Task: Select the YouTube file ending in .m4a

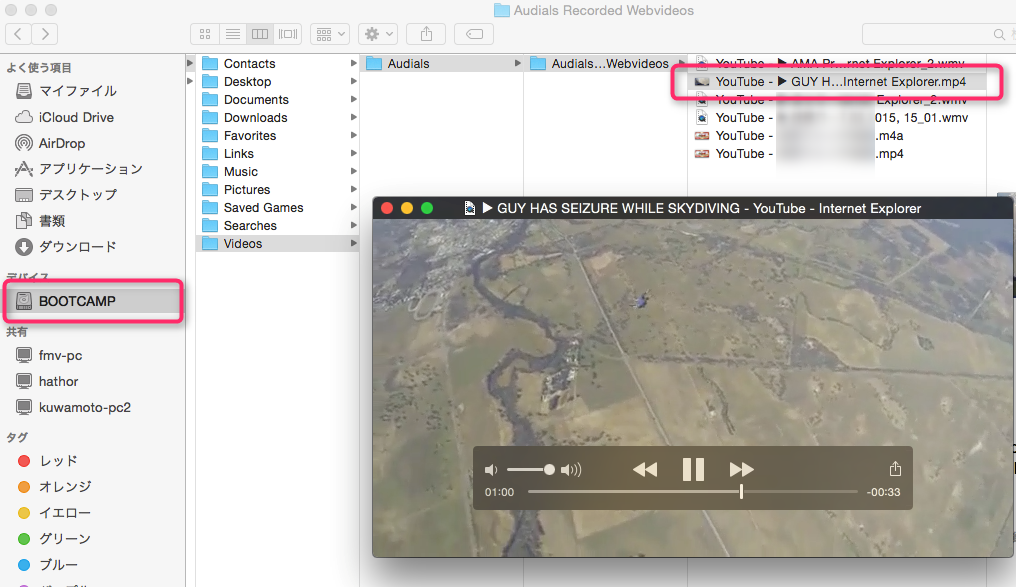Action: pos(837,135)
